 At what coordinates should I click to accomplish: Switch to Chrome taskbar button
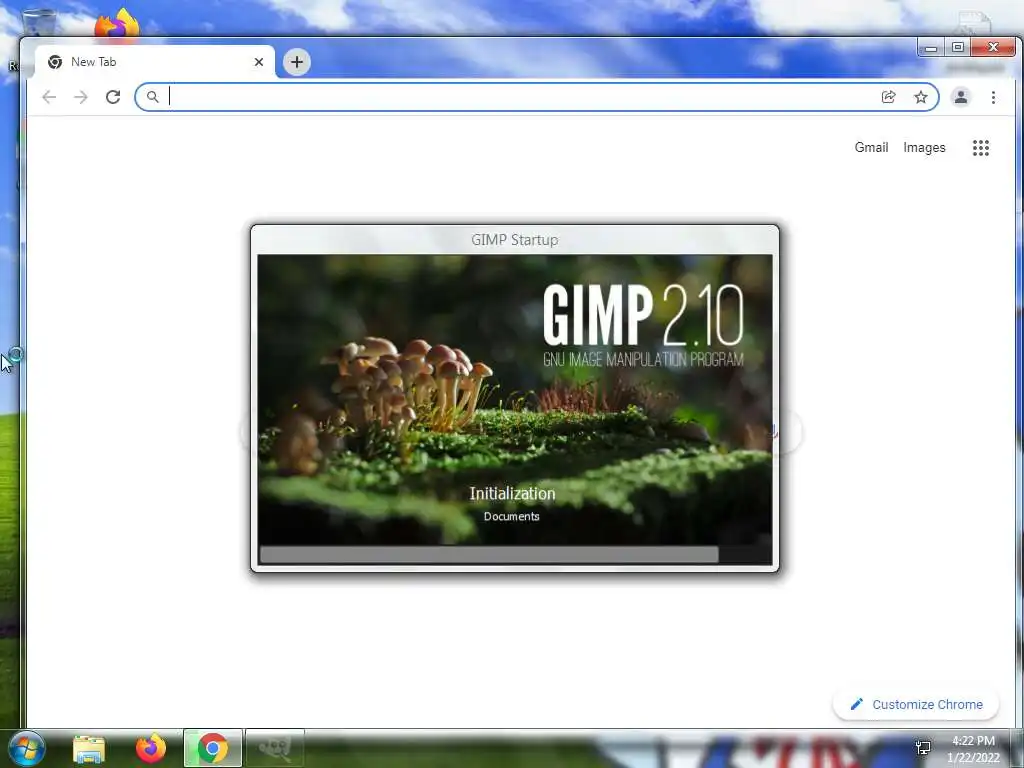(x=213, y=748)
